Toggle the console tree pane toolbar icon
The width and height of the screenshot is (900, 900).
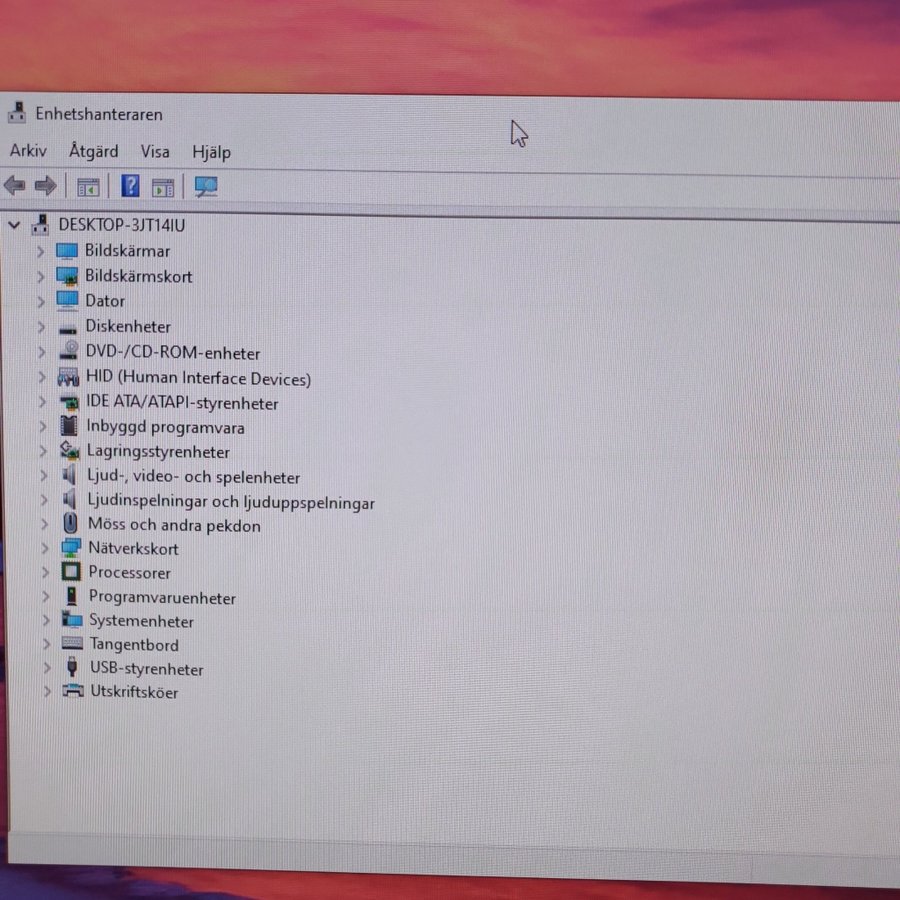(88, 187)
